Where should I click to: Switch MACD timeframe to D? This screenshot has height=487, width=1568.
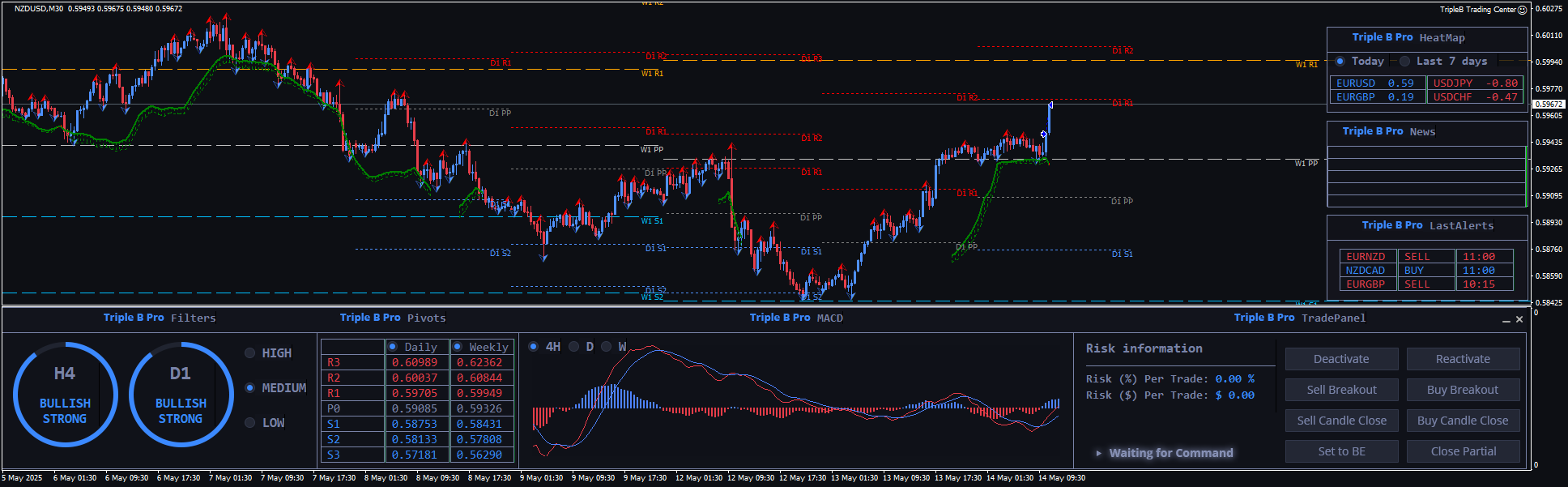[574, 347]
